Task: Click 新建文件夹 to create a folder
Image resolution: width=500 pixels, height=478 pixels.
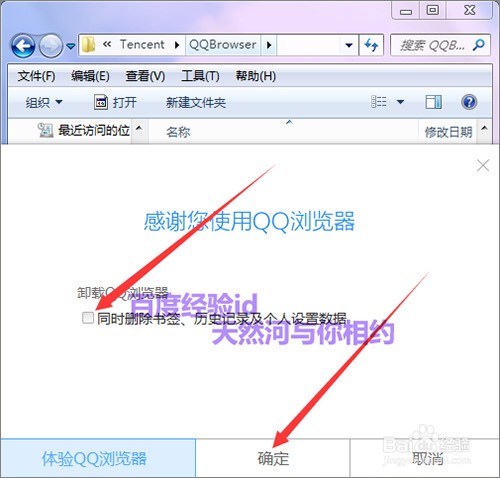Action: [196, 102]
